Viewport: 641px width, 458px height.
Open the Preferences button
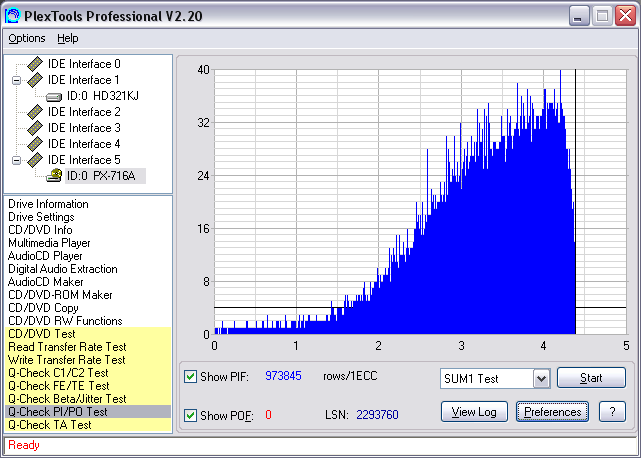552,412
